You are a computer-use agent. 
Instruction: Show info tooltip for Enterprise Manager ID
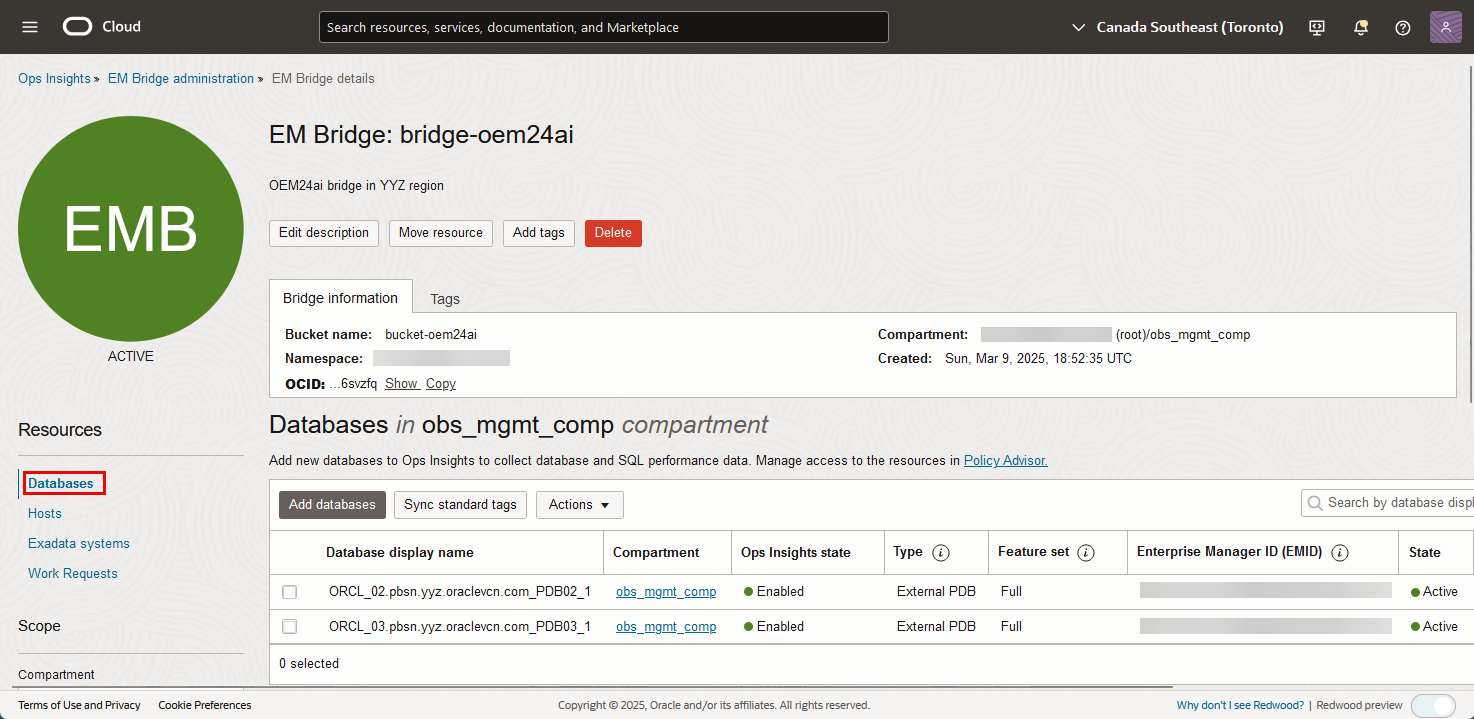click(x=1340, y=552)
